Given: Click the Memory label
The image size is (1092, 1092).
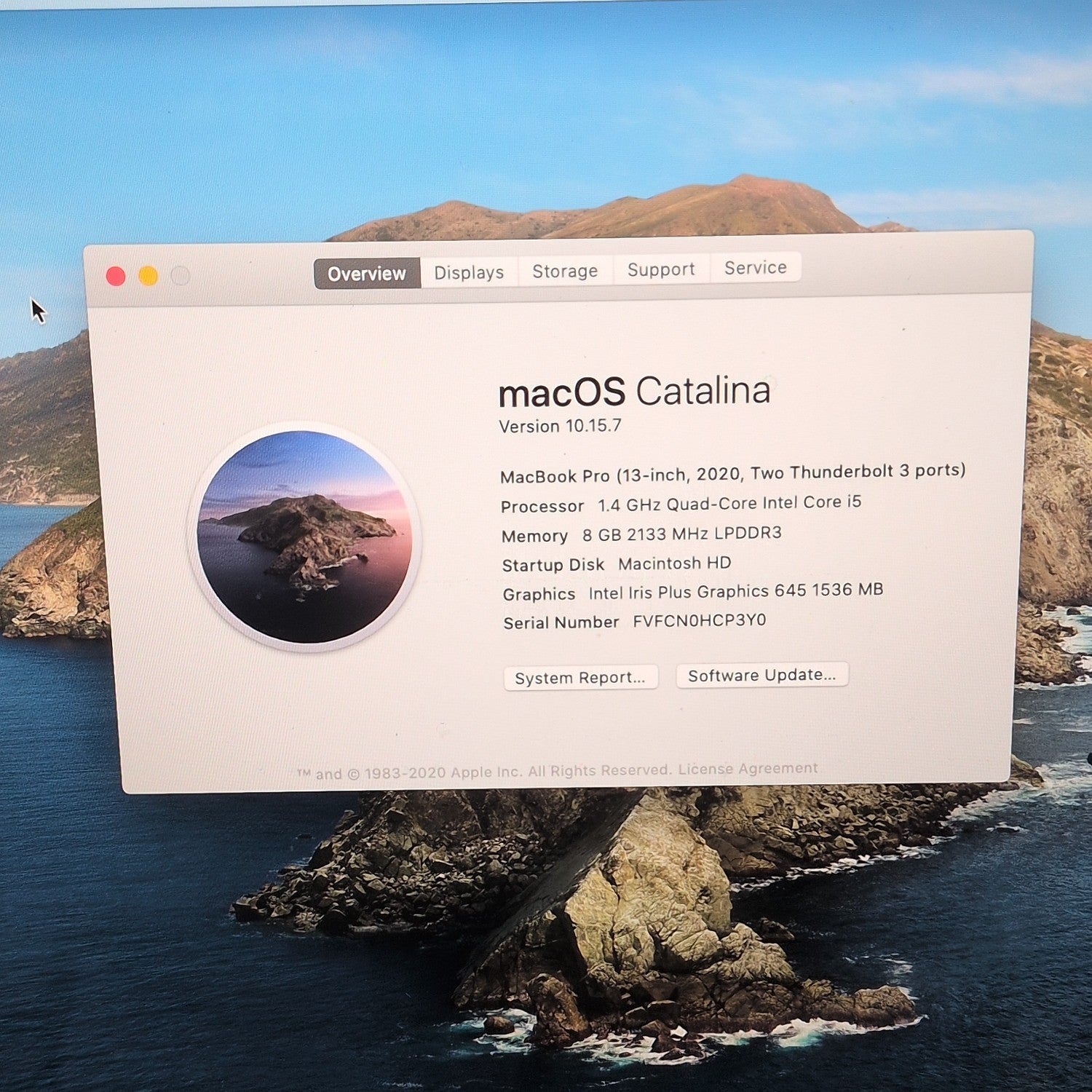Looking at the screenshot, I should pos(534,537).
